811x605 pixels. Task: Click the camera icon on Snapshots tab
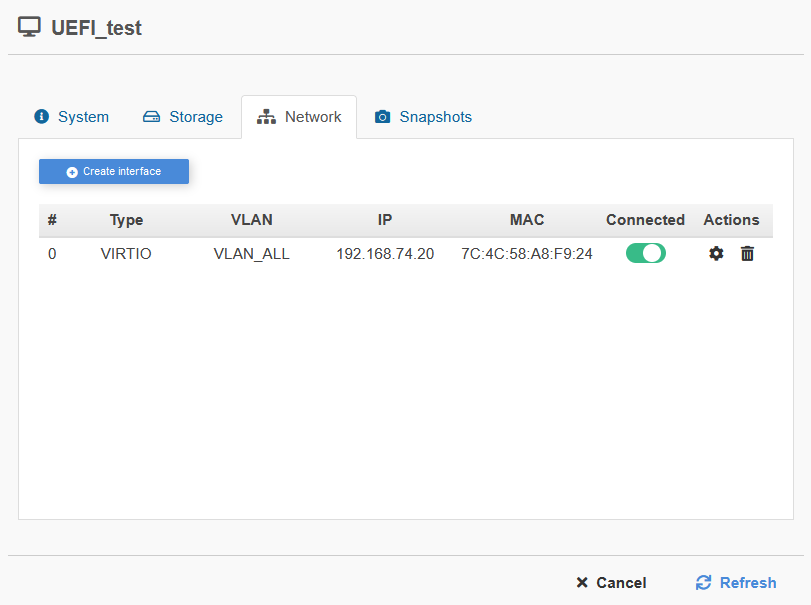click(x=382, y=117)
